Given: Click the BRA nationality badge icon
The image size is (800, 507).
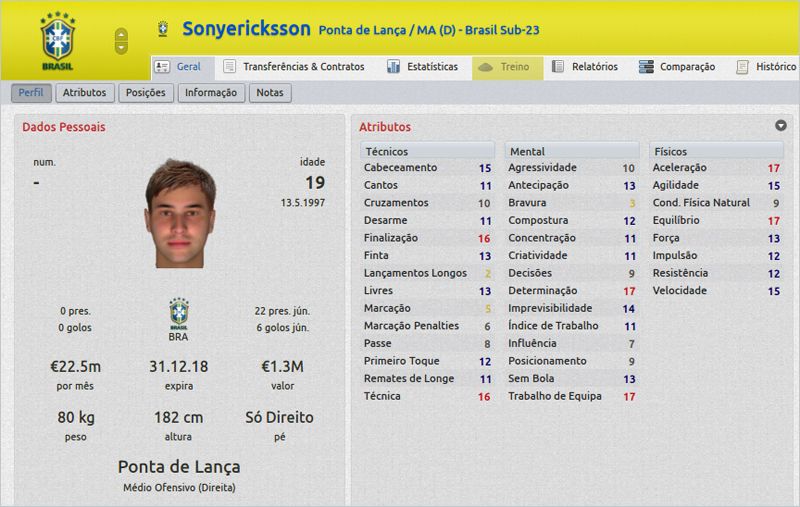Looking at the screenshot, I should point(179,313).
